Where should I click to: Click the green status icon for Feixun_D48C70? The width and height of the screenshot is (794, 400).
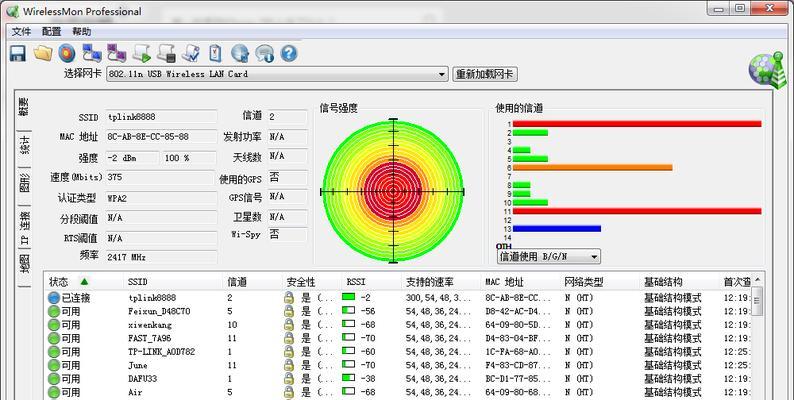pyautogui.click(x=54, y=311)
